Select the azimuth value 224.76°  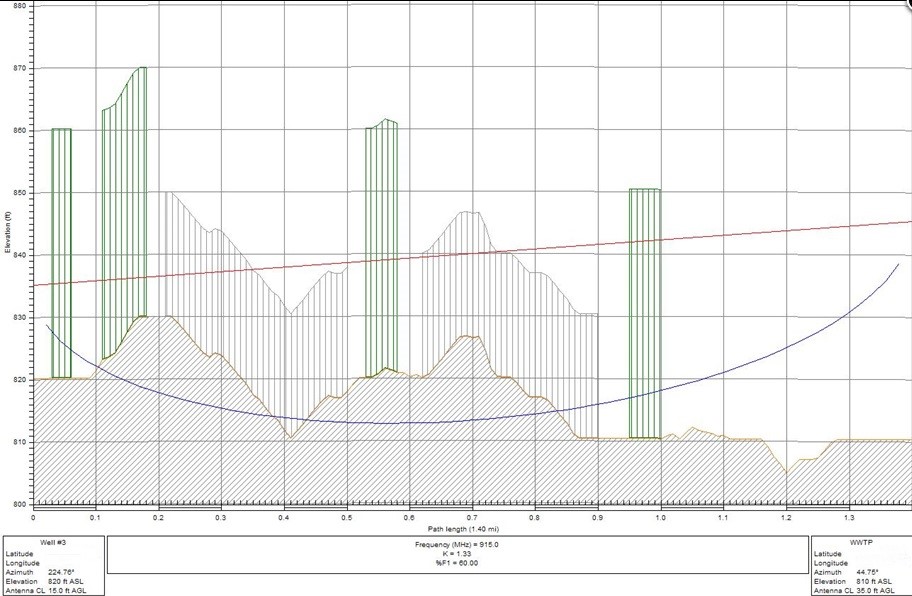click(x=62, y=573)
